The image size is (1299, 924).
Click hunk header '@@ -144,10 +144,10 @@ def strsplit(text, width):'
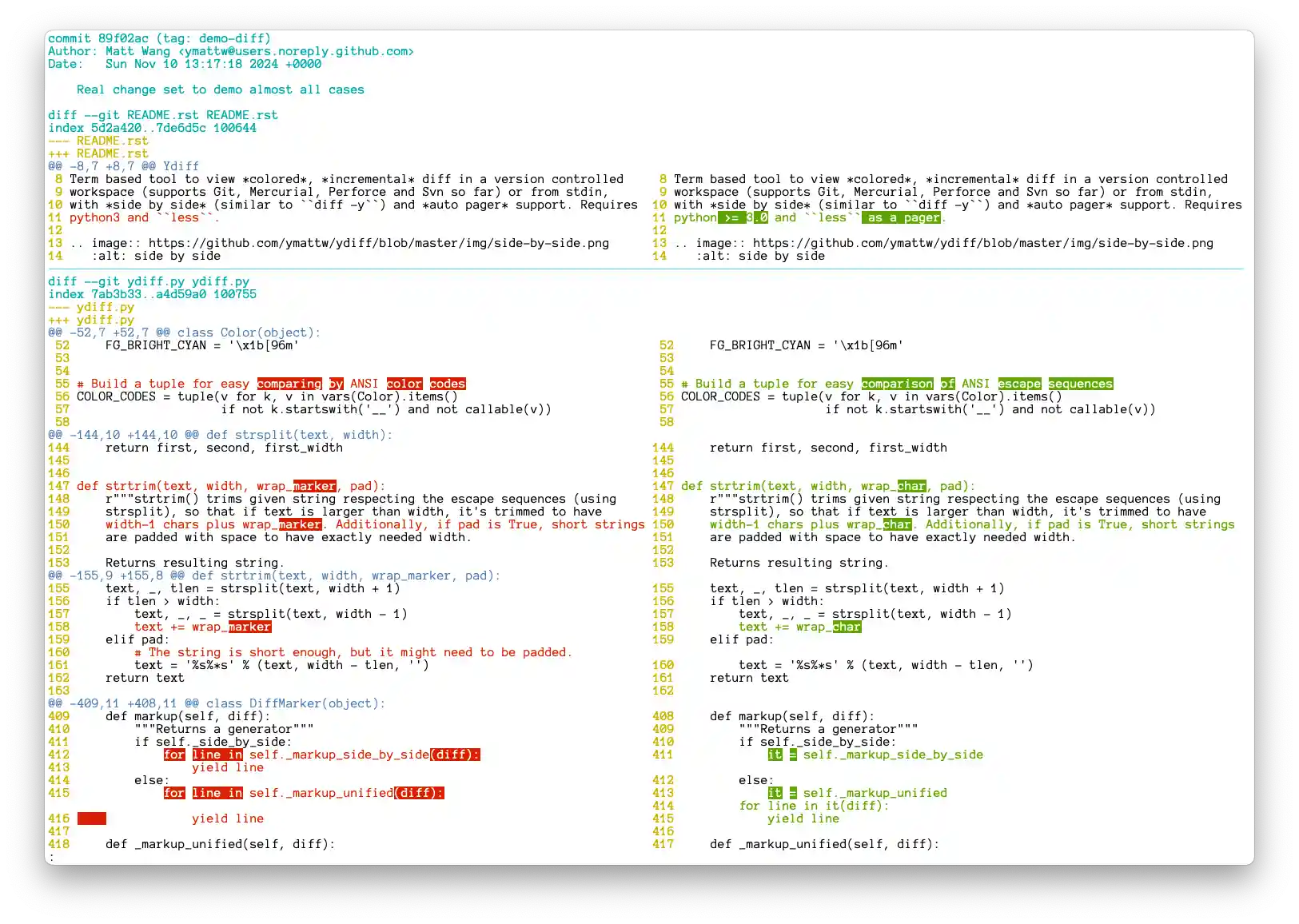click(x=221, y=435)
